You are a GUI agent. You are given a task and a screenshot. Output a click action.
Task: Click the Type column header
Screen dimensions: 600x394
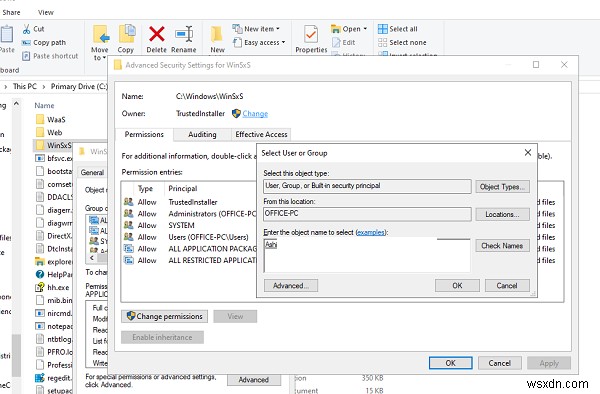(145, 189)
